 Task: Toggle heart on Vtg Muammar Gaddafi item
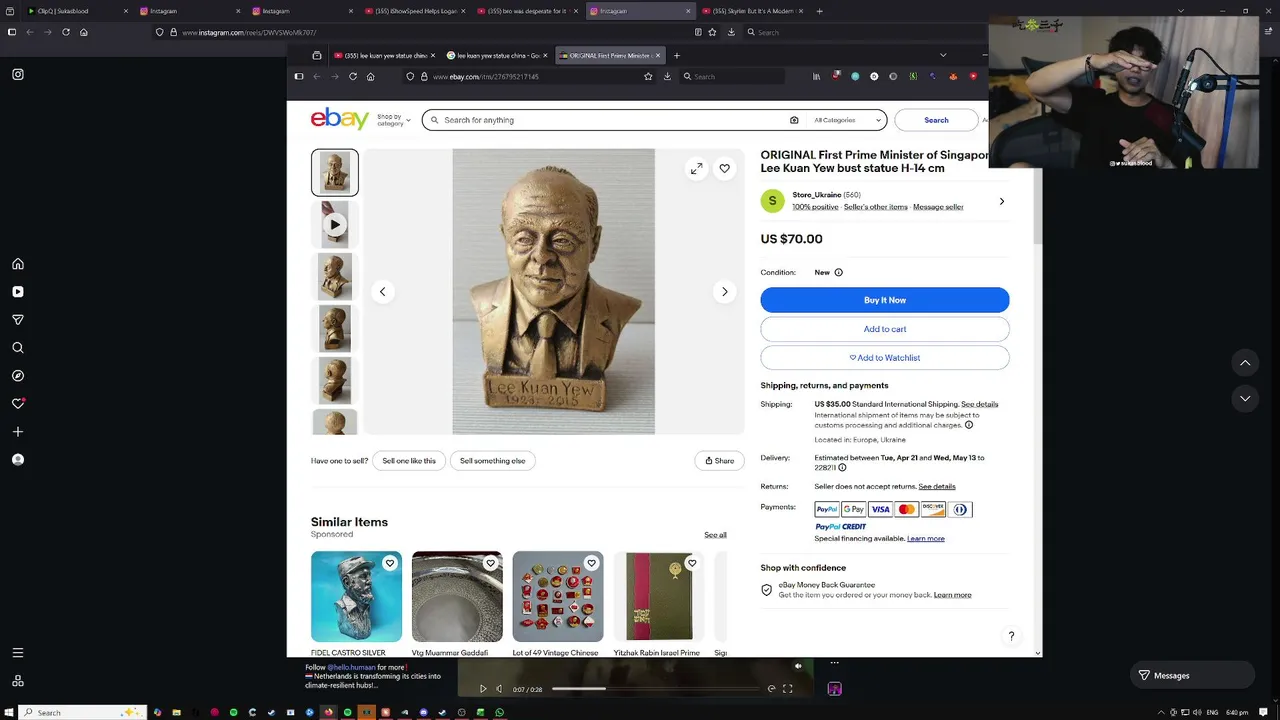click(490, 563)
